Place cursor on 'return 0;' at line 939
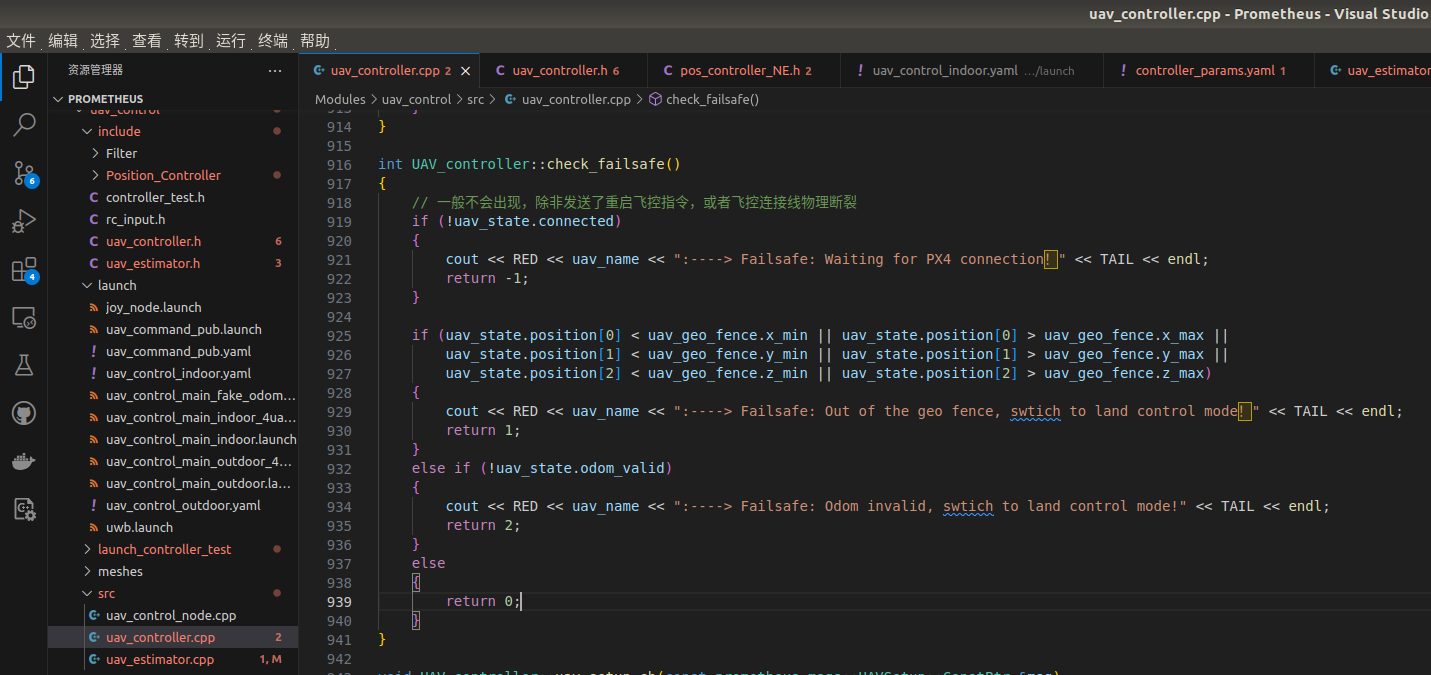 pyautogui.click(x=483, y=601)
